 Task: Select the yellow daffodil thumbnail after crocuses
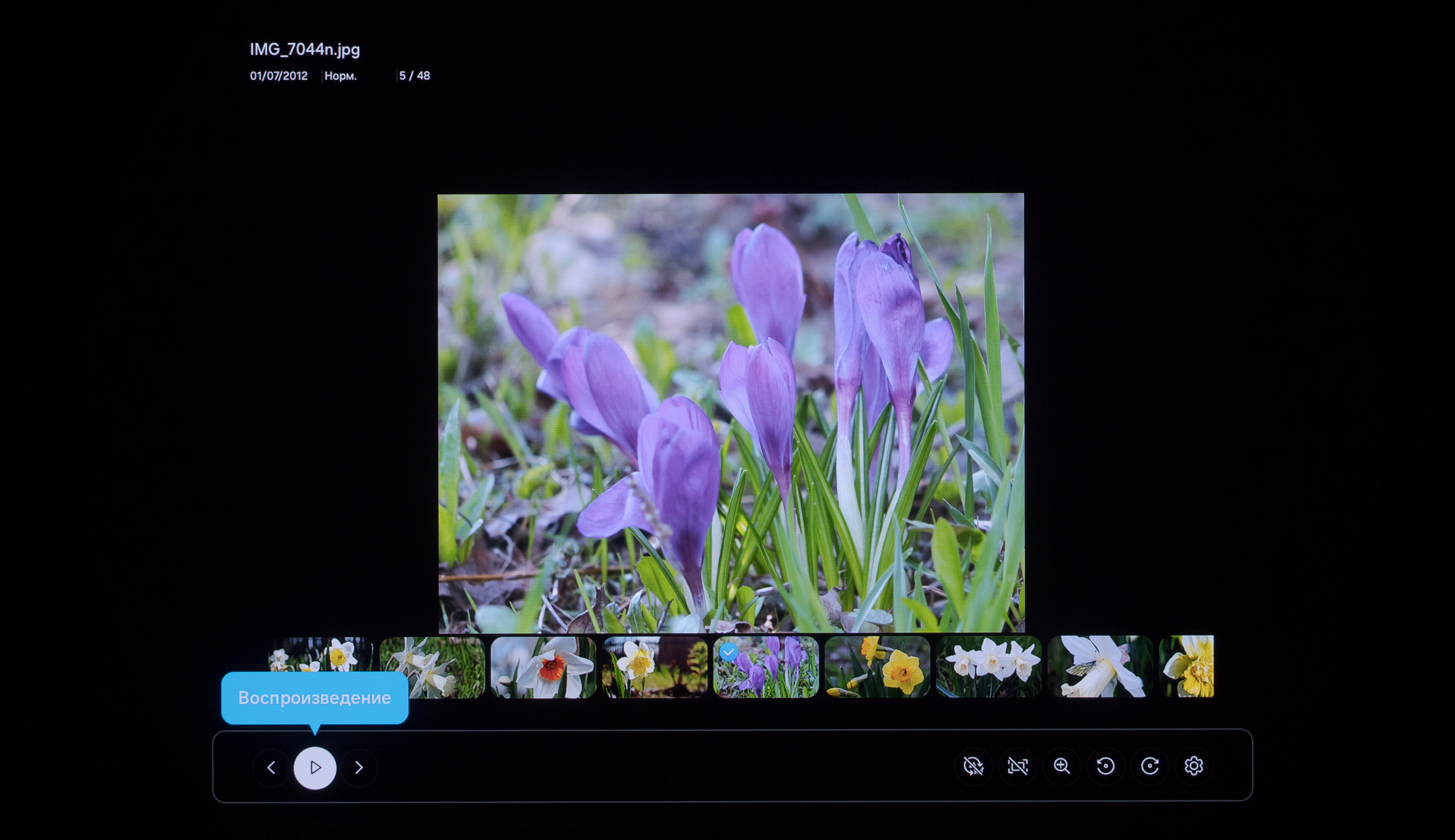click(x=877, y=667)
